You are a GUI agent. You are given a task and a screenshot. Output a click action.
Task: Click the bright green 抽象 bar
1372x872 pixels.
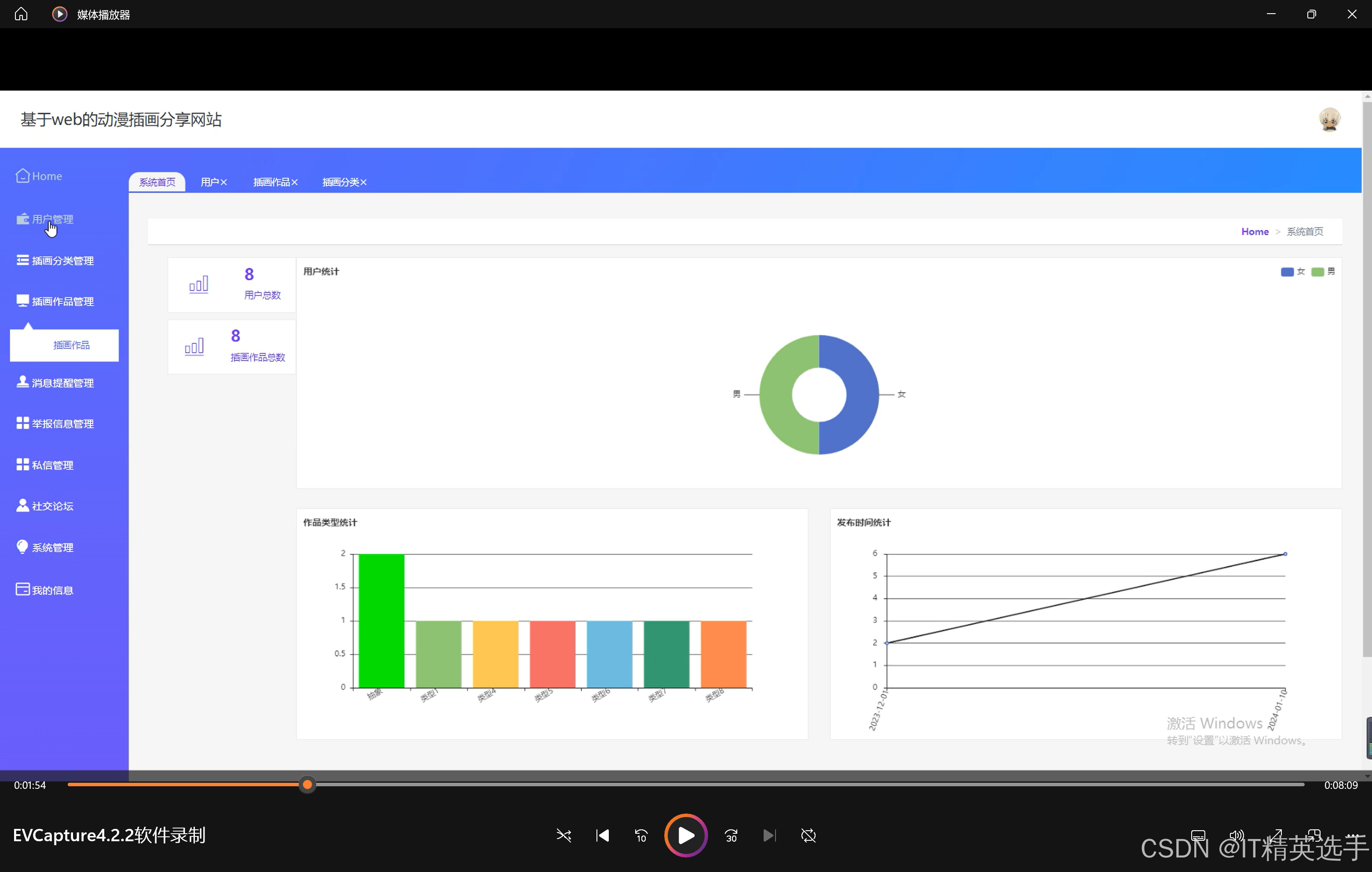pyautogui.click(x=382, y=621)
